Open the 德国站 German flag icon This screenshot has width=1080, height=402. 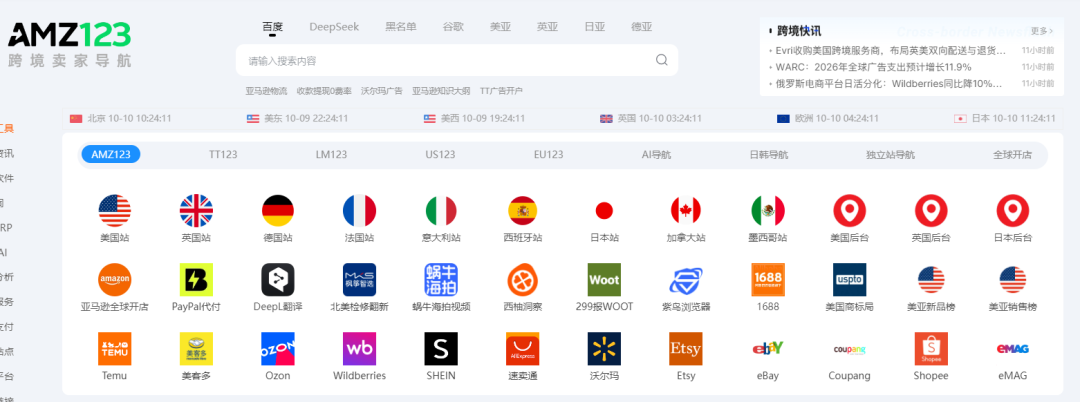278,211
